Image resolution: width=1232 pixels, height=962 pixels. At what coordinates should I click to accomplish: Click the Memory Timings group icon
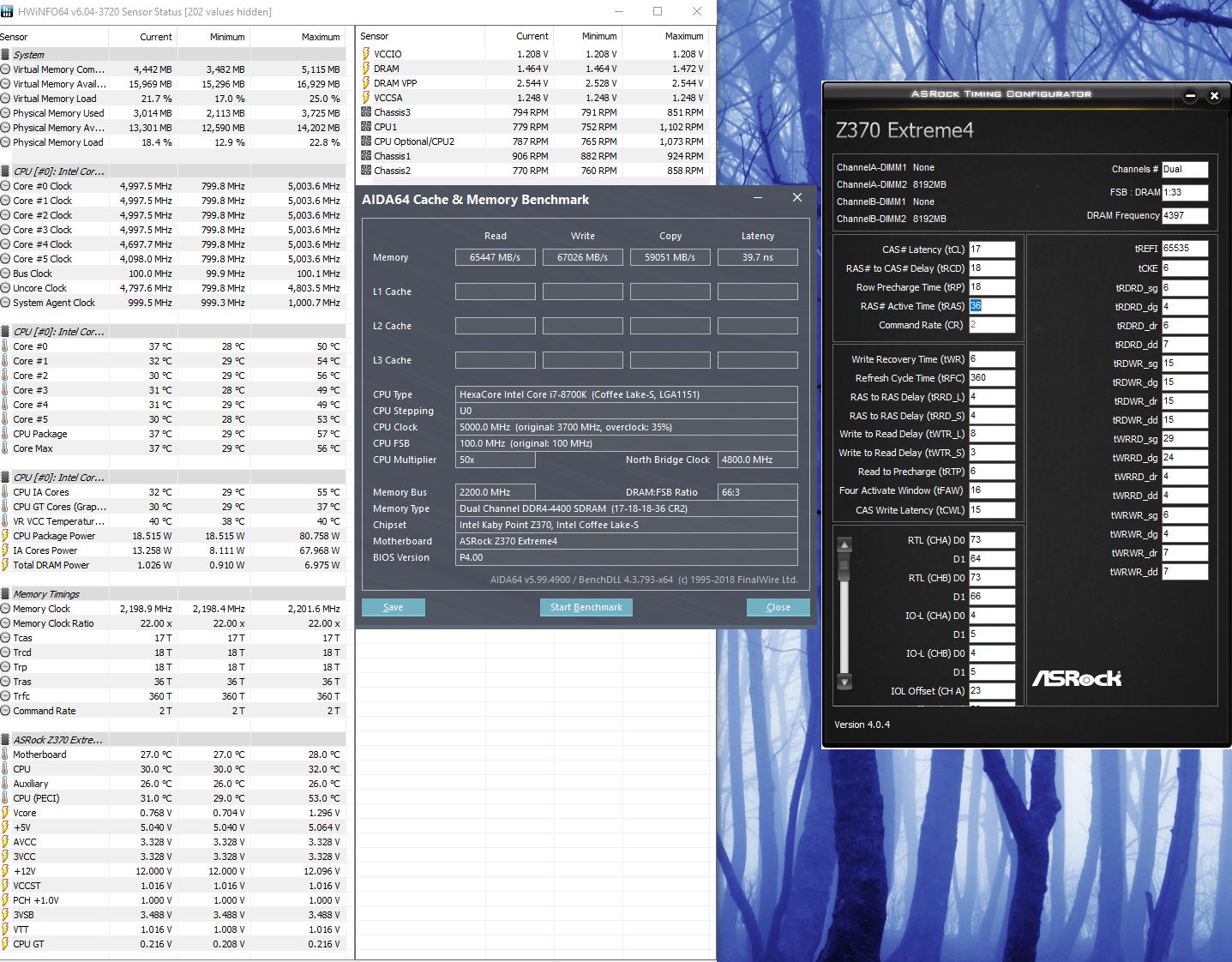6,594
